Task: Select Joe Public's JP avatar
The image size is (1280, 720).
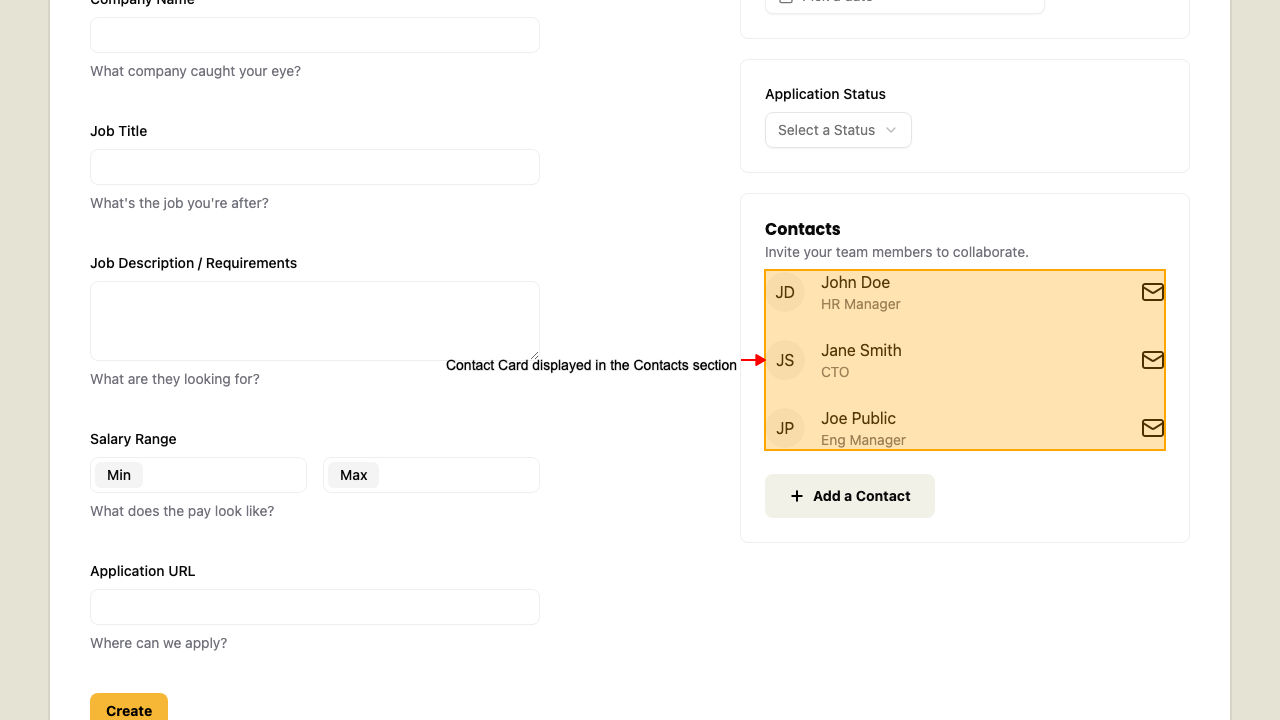Action: coord(786,427)
